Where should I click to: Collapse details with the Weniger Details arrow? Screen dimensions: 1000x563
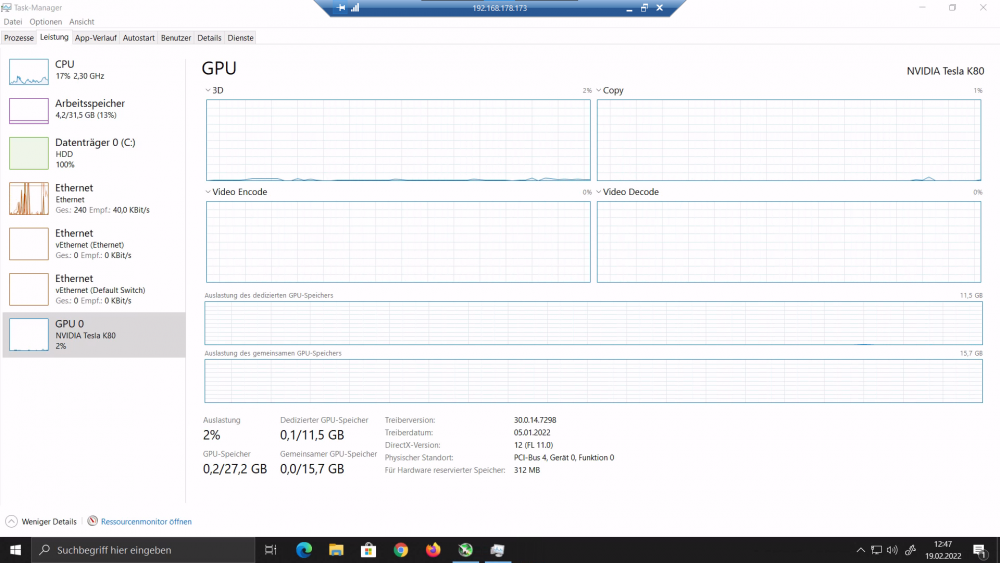(11, 522)
